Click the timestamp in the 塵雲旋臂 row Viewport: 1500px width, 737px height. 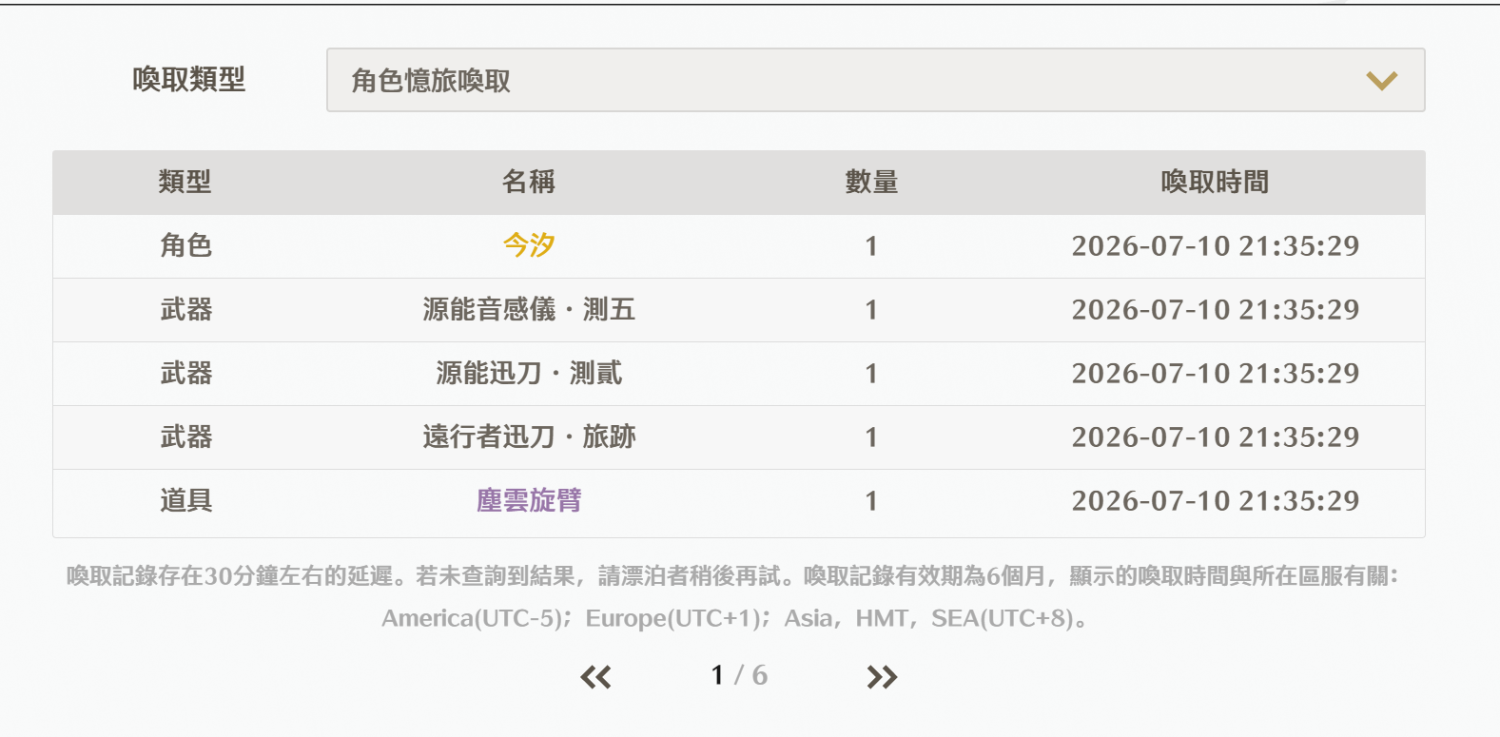(x=1215, y=501)
